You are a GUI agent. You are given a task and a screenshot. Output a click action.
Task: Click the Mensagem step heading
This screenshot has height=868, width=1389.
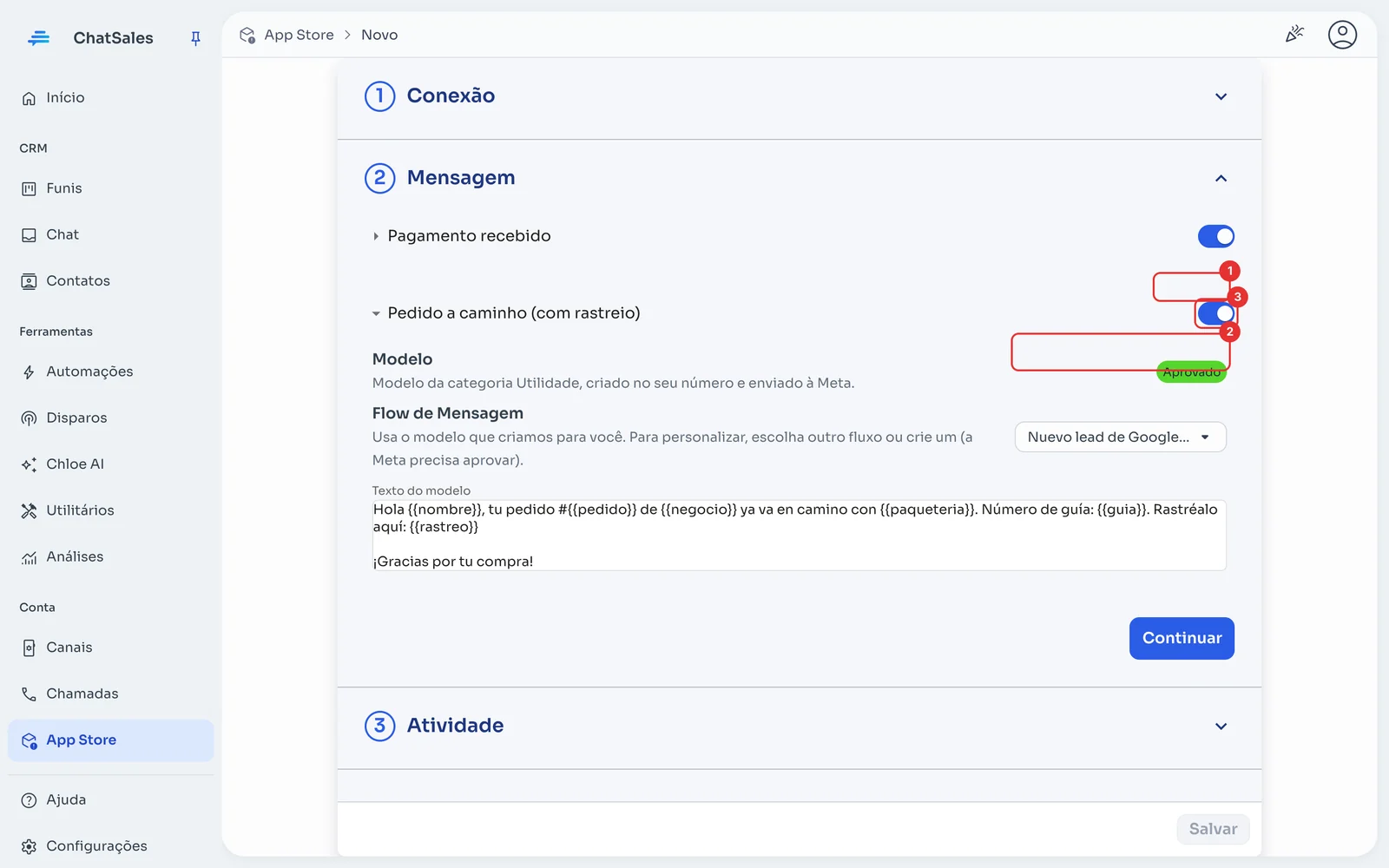[x=461, y=178]
